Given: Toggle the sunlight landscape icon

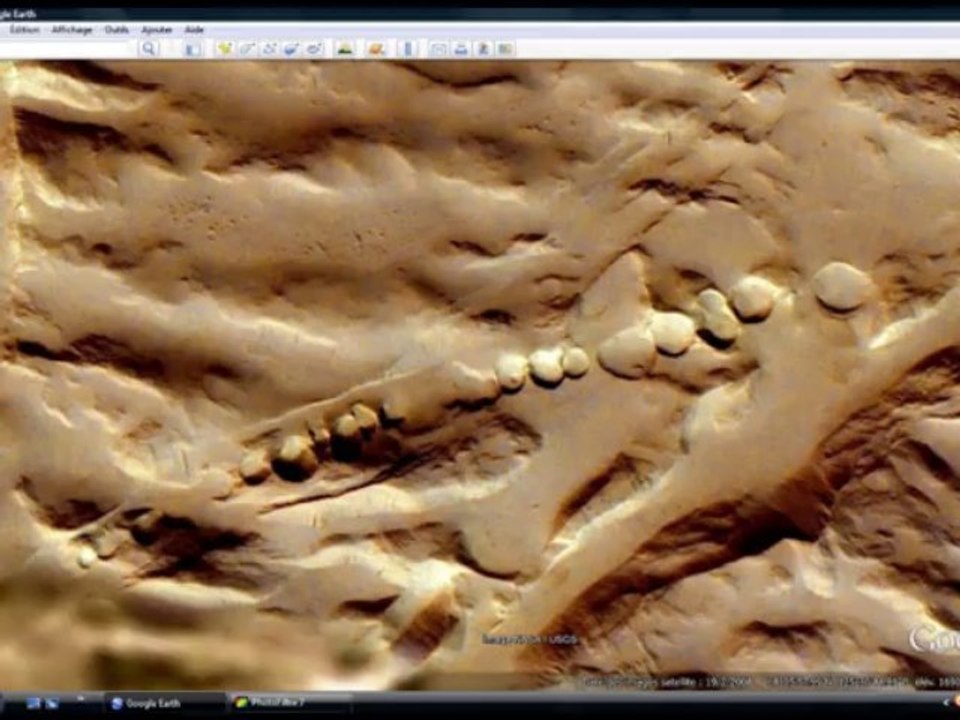Looking at the screenshot, I should pyautogui.click(x=345, y=48).
